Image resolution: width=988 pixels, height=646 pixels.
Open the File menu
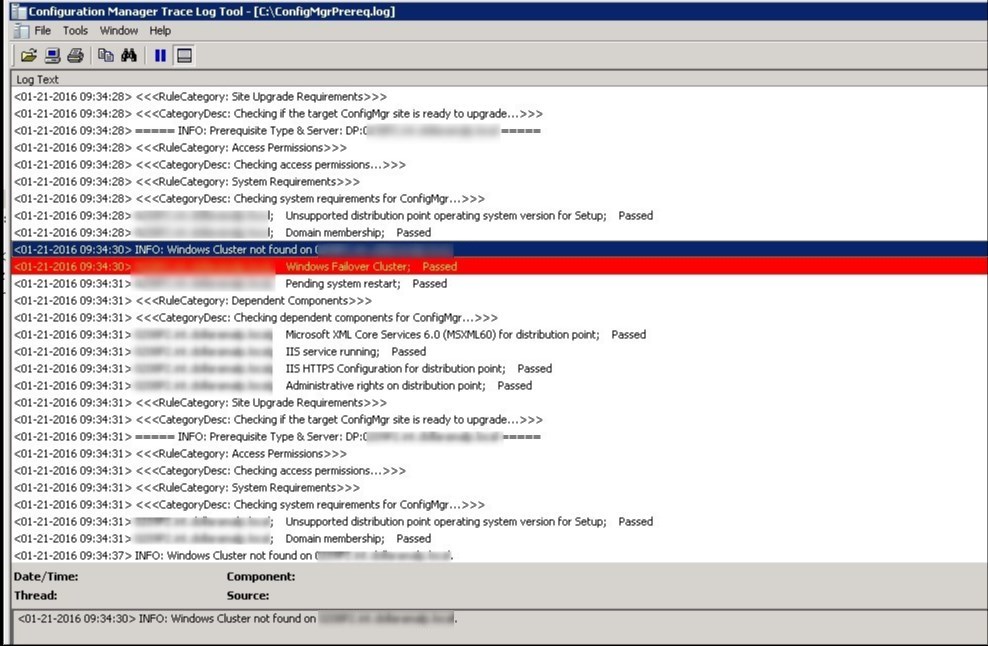[43, 30]
